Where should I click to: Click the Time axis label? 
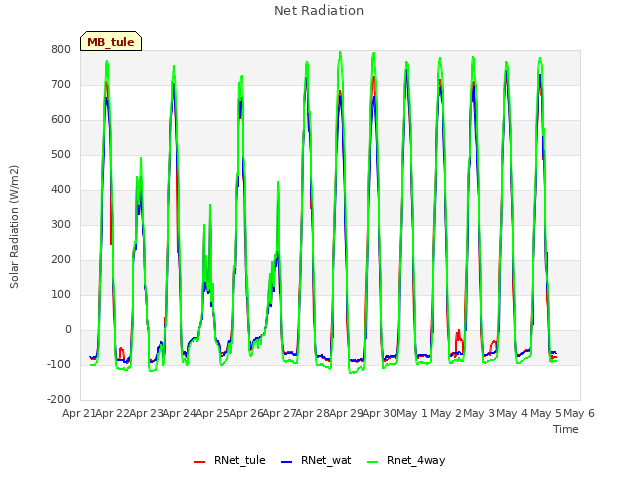pos(566,429)
